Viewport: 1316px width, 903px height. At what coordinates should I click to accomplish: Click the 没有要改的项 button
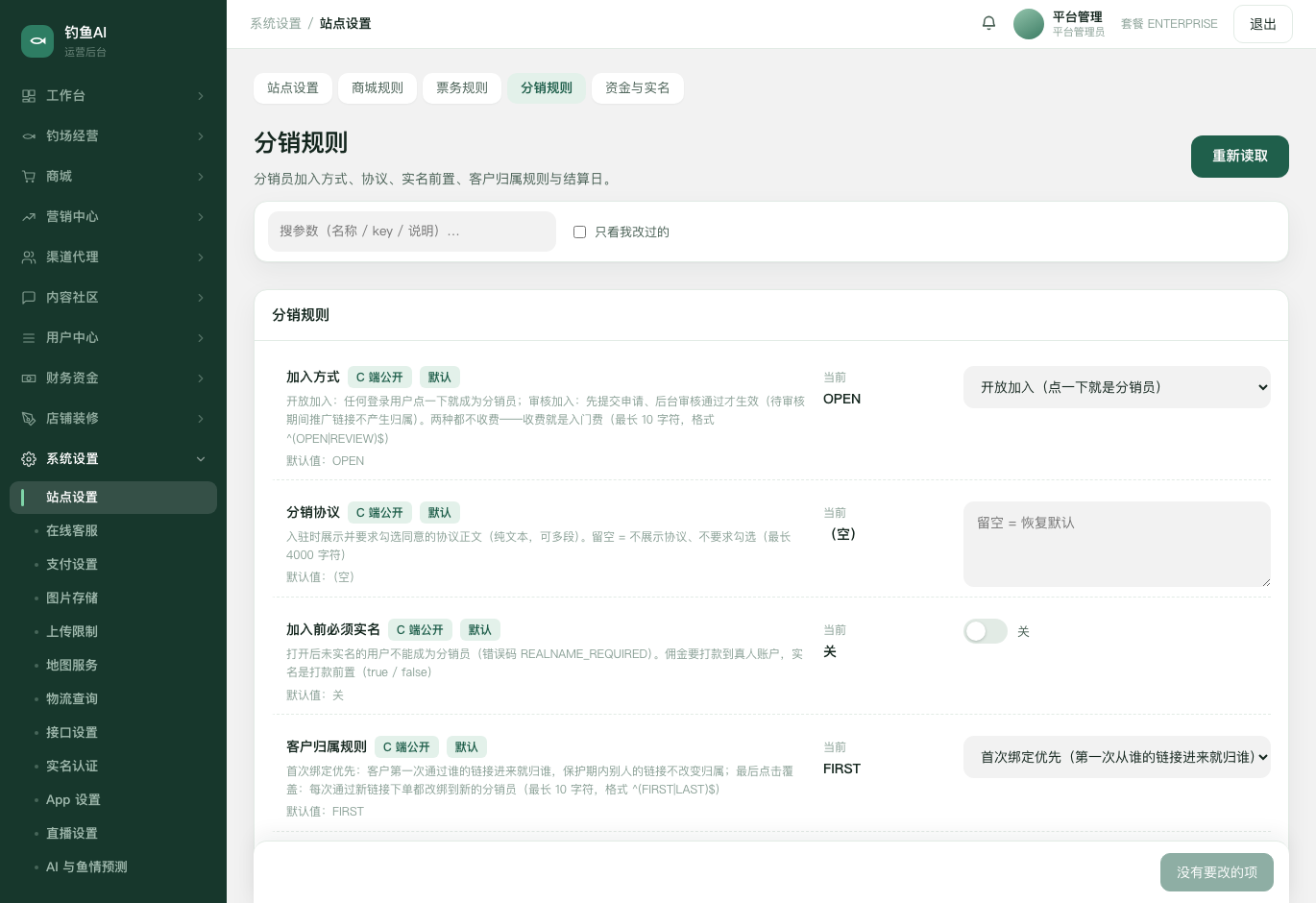point(1217,872)
